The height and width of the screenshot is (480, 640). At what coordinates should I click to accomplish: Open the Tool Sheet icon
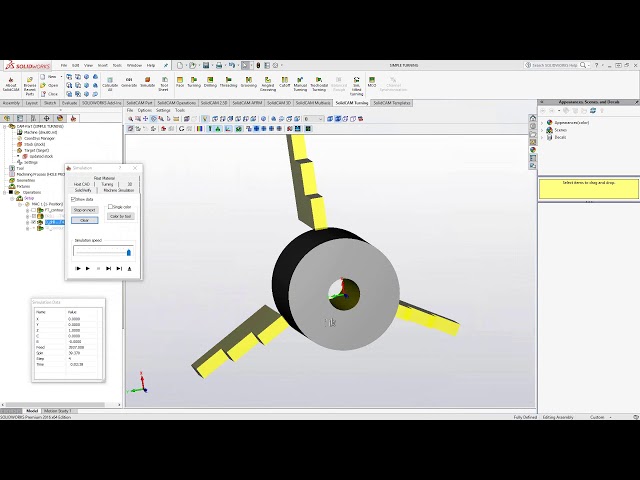click(x=164, y=84)
